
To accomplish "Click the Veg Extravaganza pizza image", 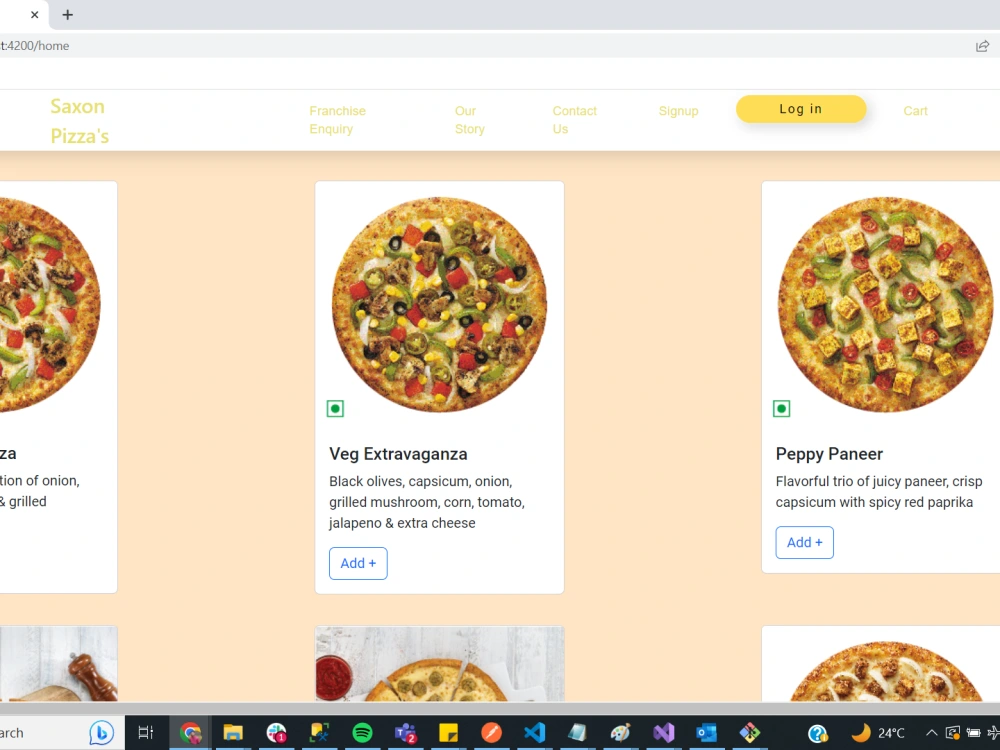I will pyautogui.click(x=439, y=304).
